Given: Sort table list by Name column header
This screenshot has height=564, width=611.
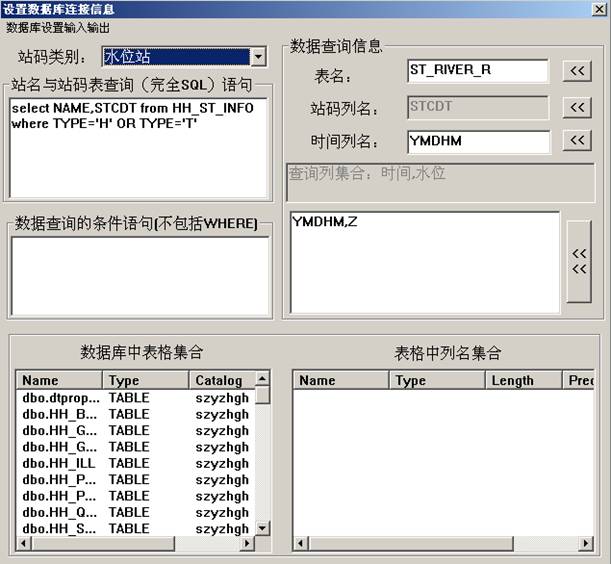Looking at the screenshot, I should [x=59, y=380].
